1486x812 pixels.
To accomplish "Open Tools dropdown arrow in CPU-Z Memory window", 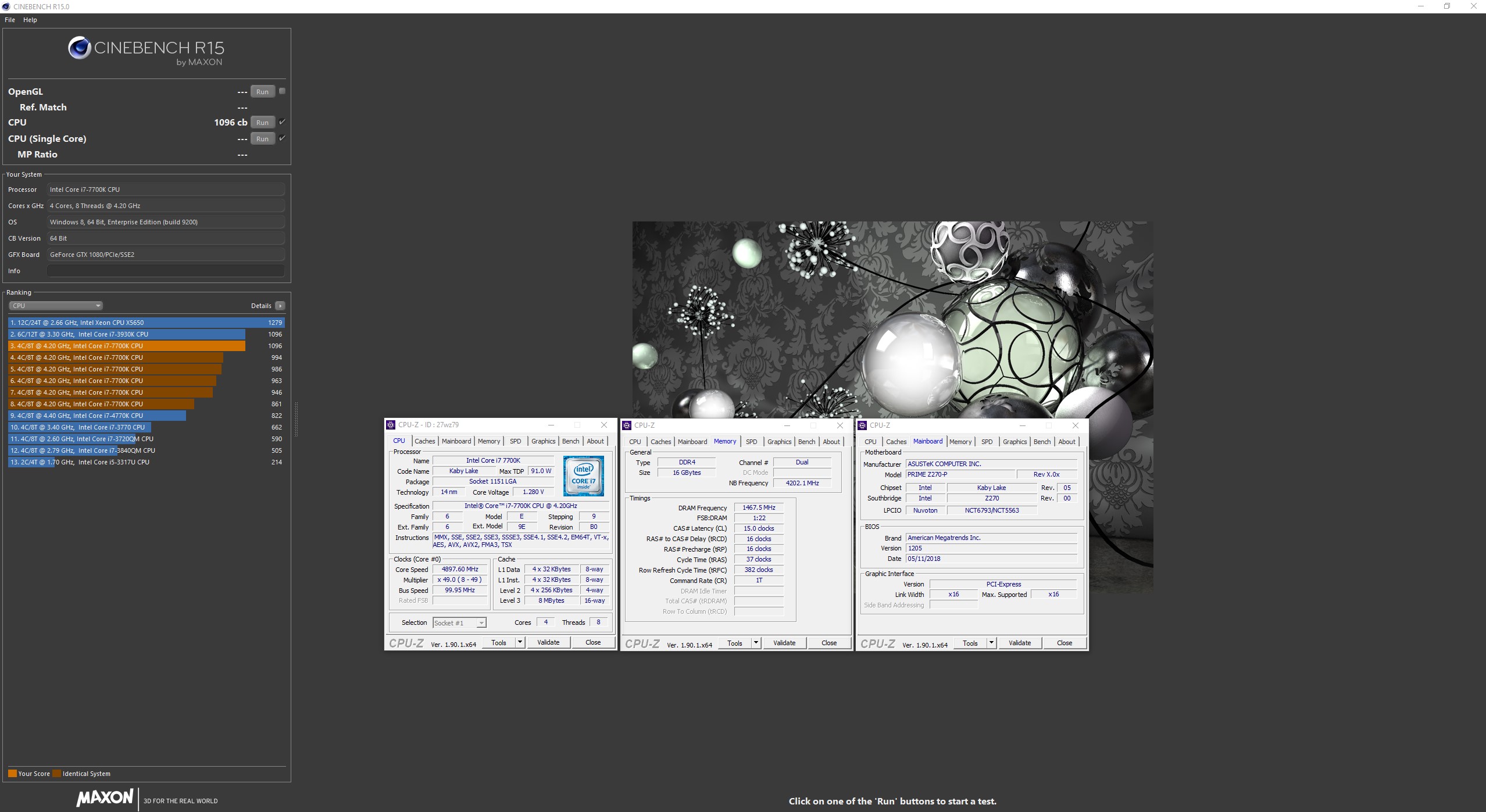I will (x=756, y=643).
